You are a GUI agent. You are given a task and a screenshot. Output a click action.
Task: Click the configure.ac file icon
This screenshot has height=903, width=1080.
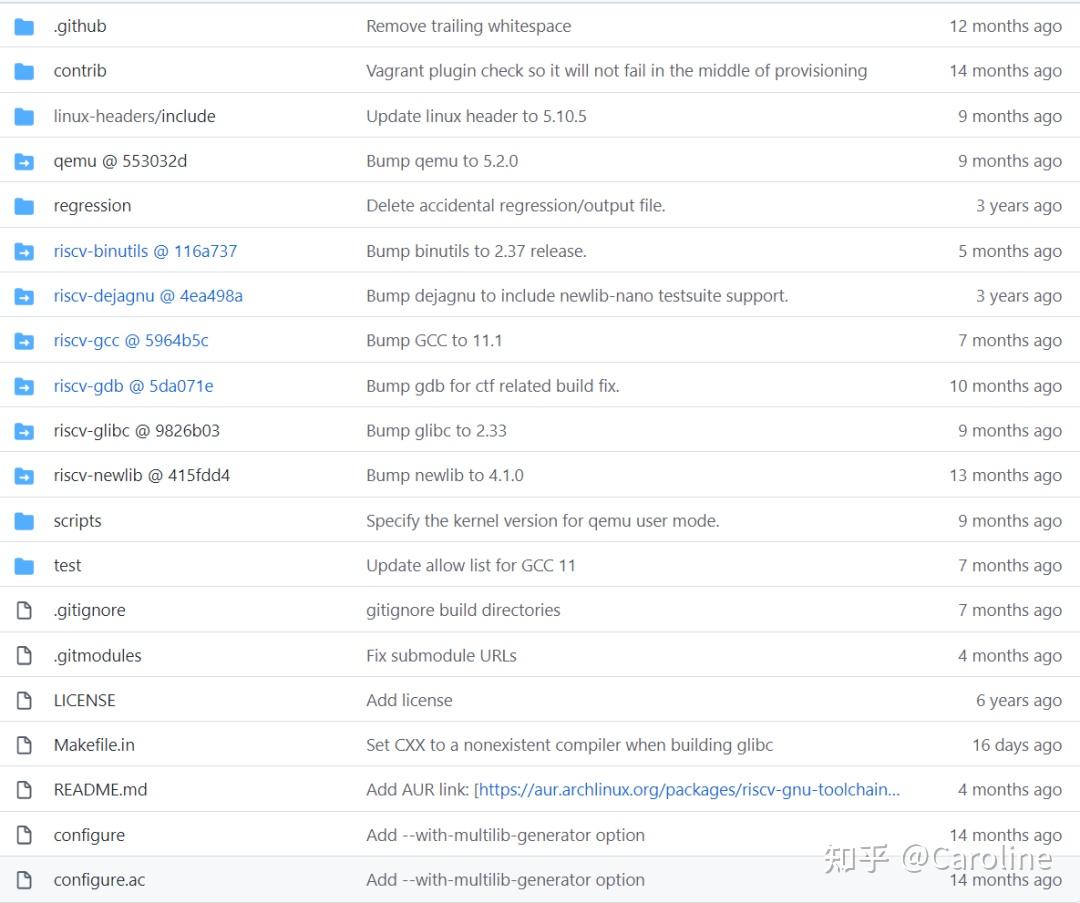[x=24, y=880]
